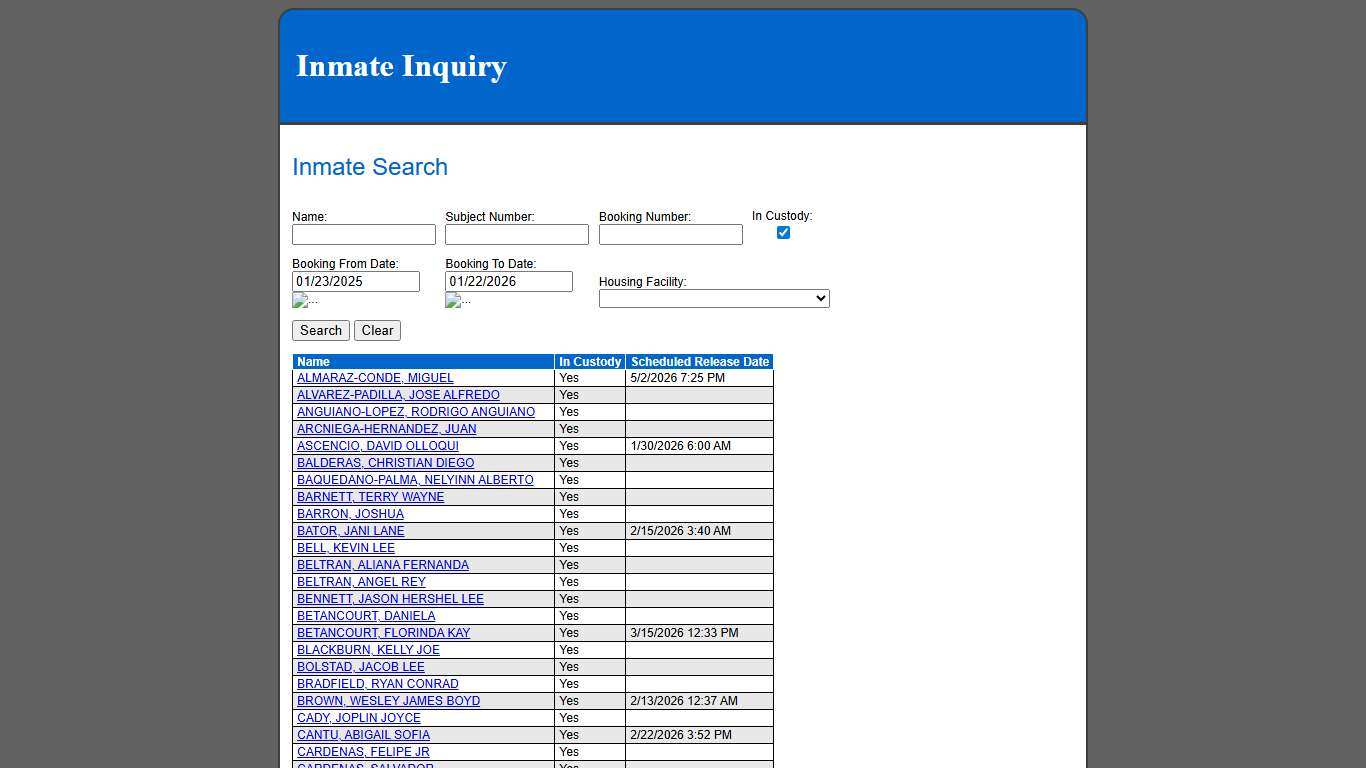
Task: View BATOR, JANI LANE details
Action: [x=350, y=531]
